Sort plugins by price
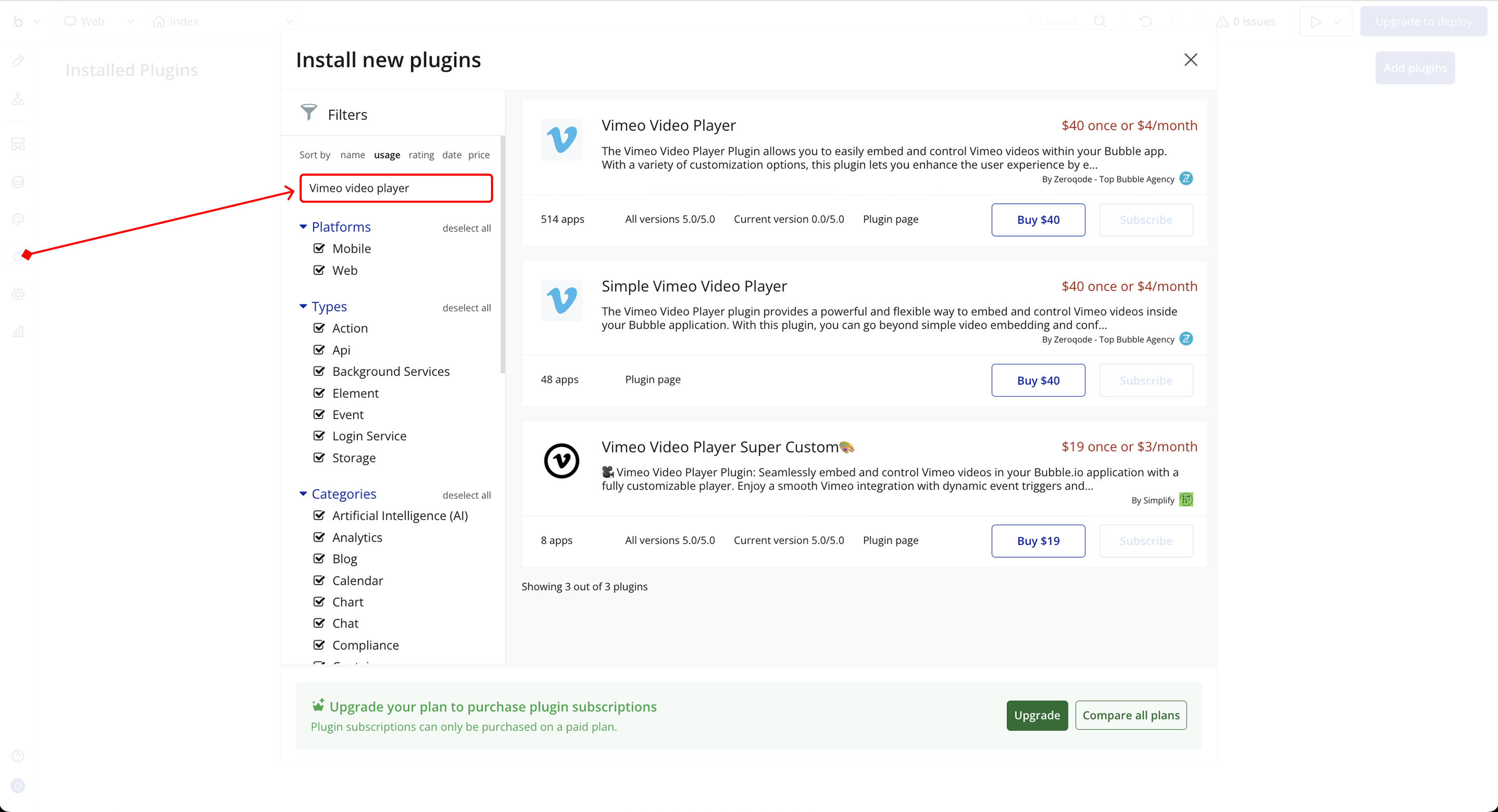 479,154
